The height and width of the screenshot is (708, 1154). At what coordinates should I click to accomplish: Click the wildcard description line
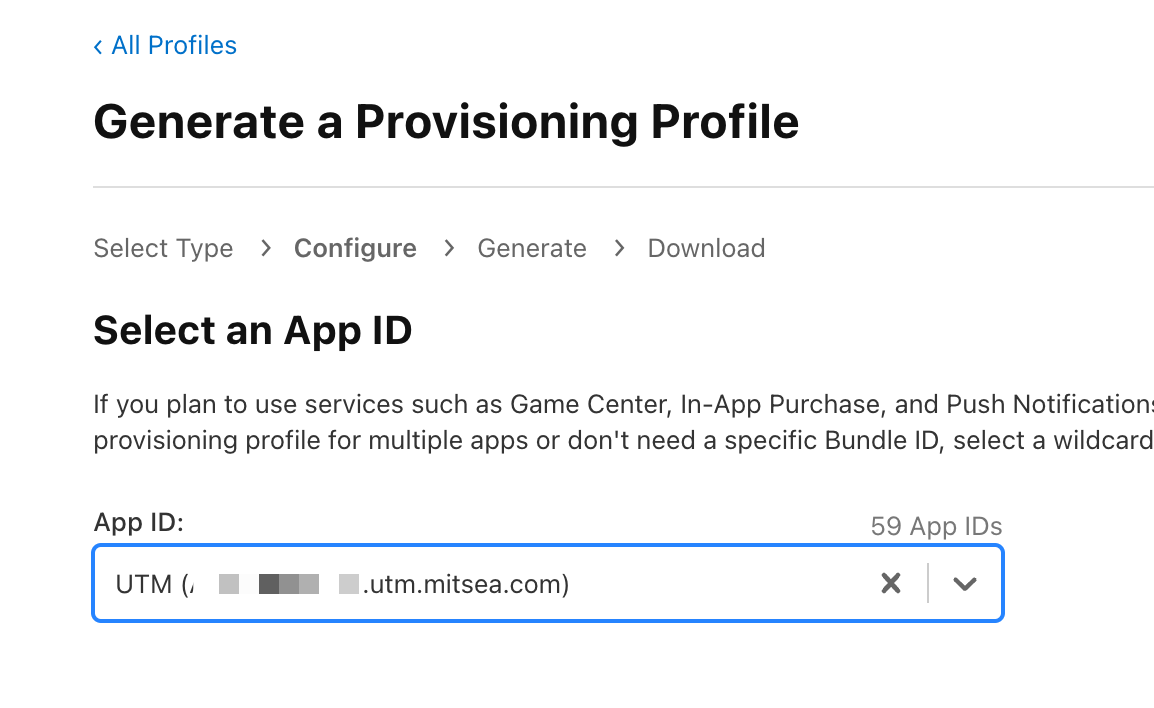[x=622, y=441]
